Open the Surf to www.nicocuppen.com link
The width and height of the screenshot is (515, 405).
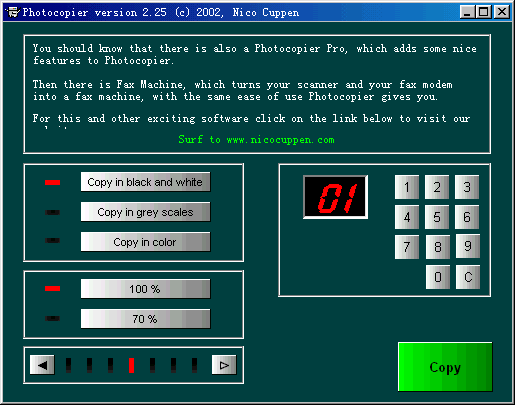pos(256,139)
